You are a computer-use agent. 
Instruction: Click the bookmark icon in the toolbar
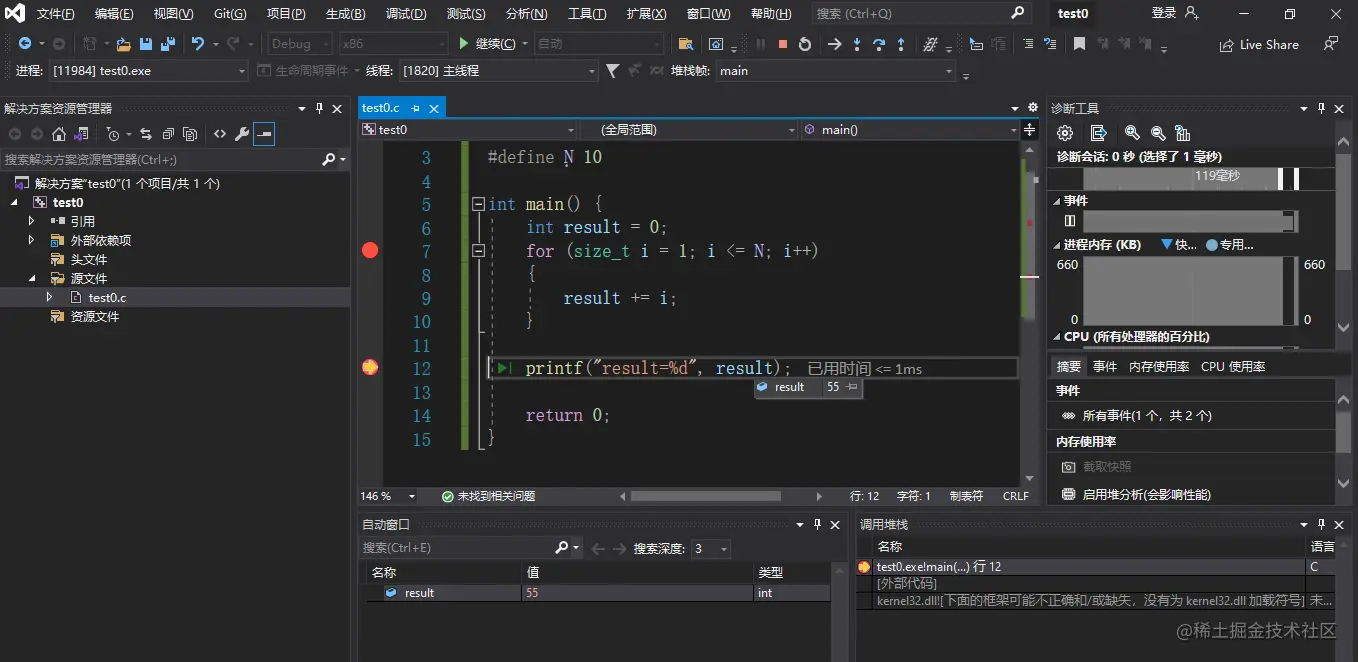pyautogui.click(x=1079, y=44)
